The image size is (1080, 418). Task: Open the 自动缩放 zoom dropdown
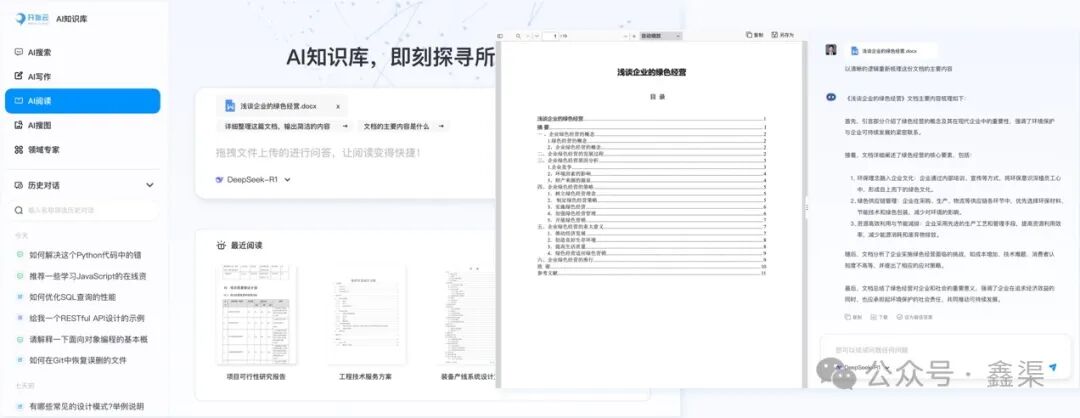[661, 35]
